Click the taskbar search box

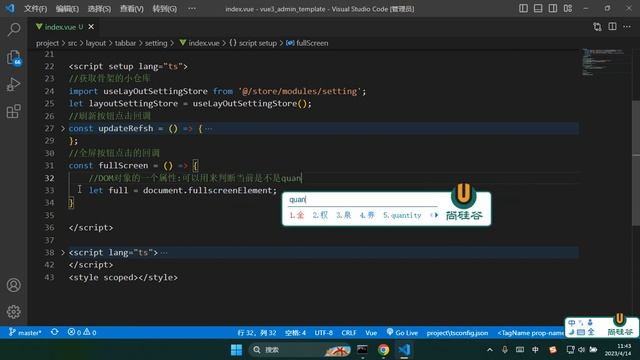pyautogui.click(x=300, y=350)
